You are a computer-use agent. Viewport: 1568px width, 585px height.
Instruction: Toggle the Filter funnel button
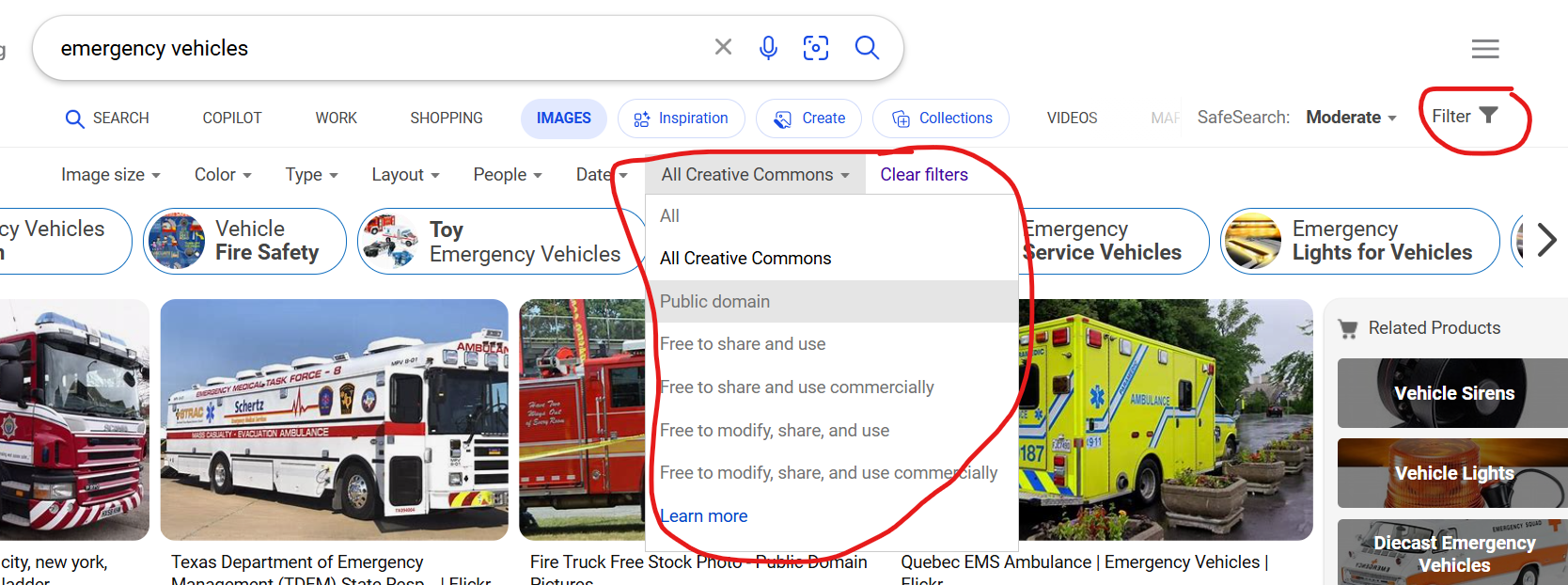click(1465, 116)
